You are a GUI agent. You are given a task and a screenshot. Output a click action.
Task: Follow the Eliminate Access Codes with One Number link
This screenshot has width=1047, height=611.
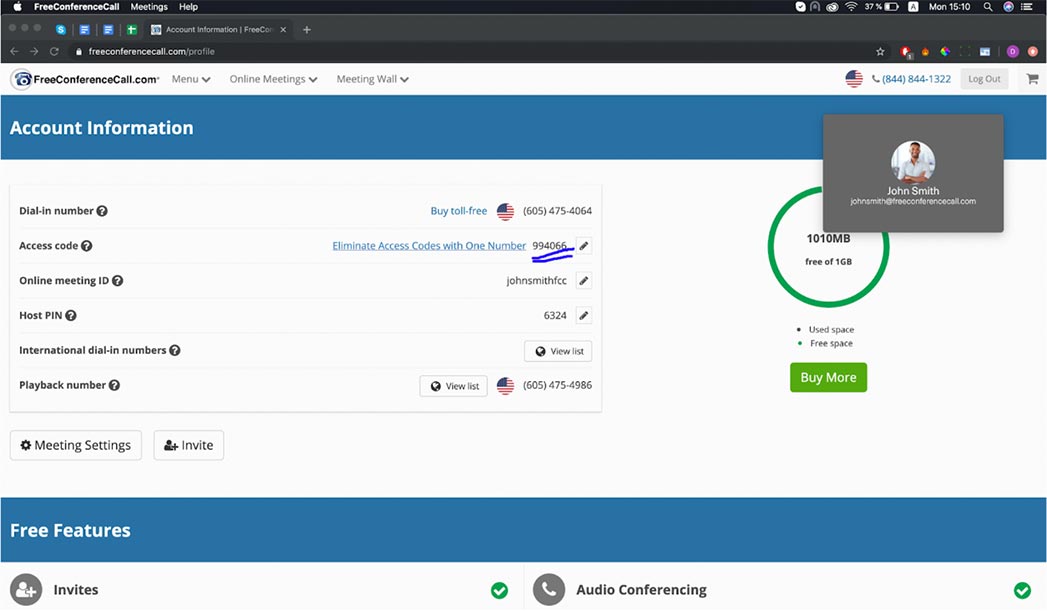click(429, 246)
